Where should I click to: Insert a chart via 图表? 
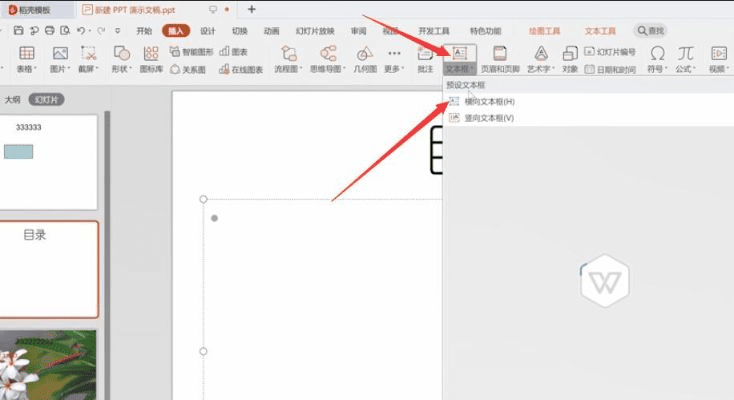point(234,52)
